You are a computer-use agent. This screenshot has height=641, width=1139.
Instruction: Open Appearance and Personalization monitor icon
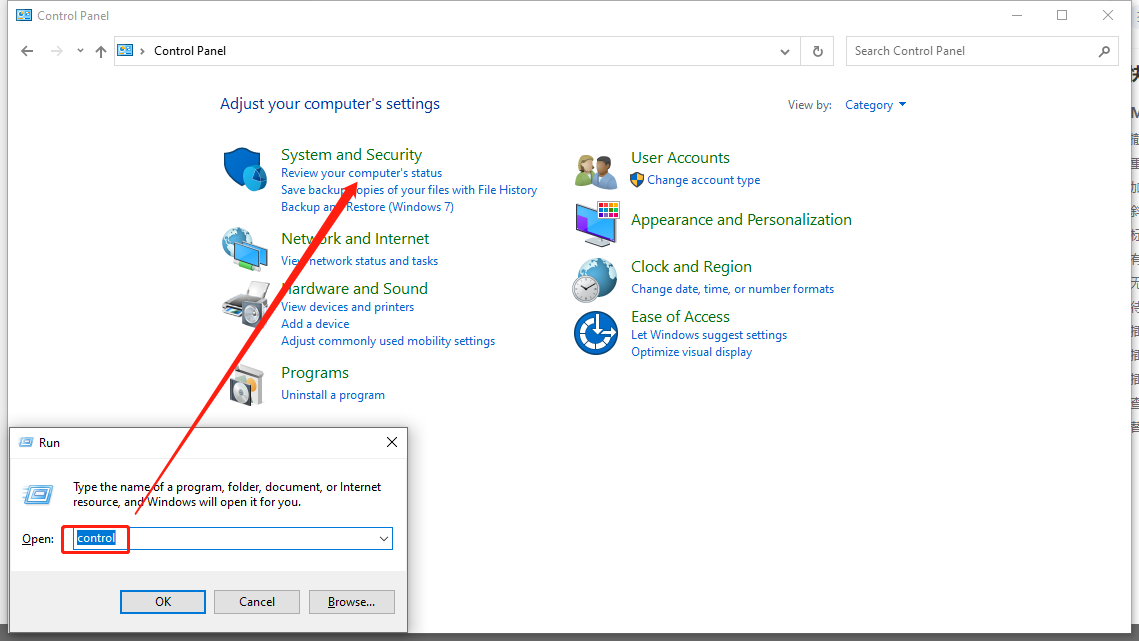coord(595,224)
